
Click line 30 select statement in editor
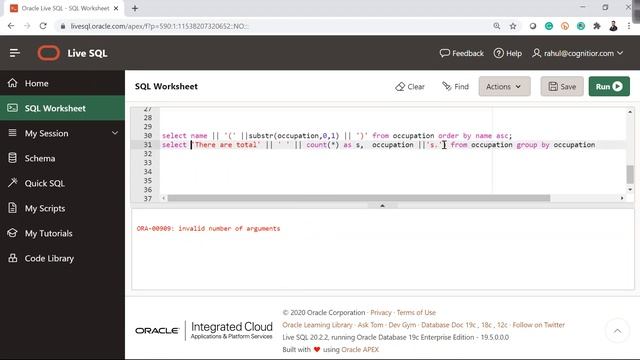(x=337, y=136)
